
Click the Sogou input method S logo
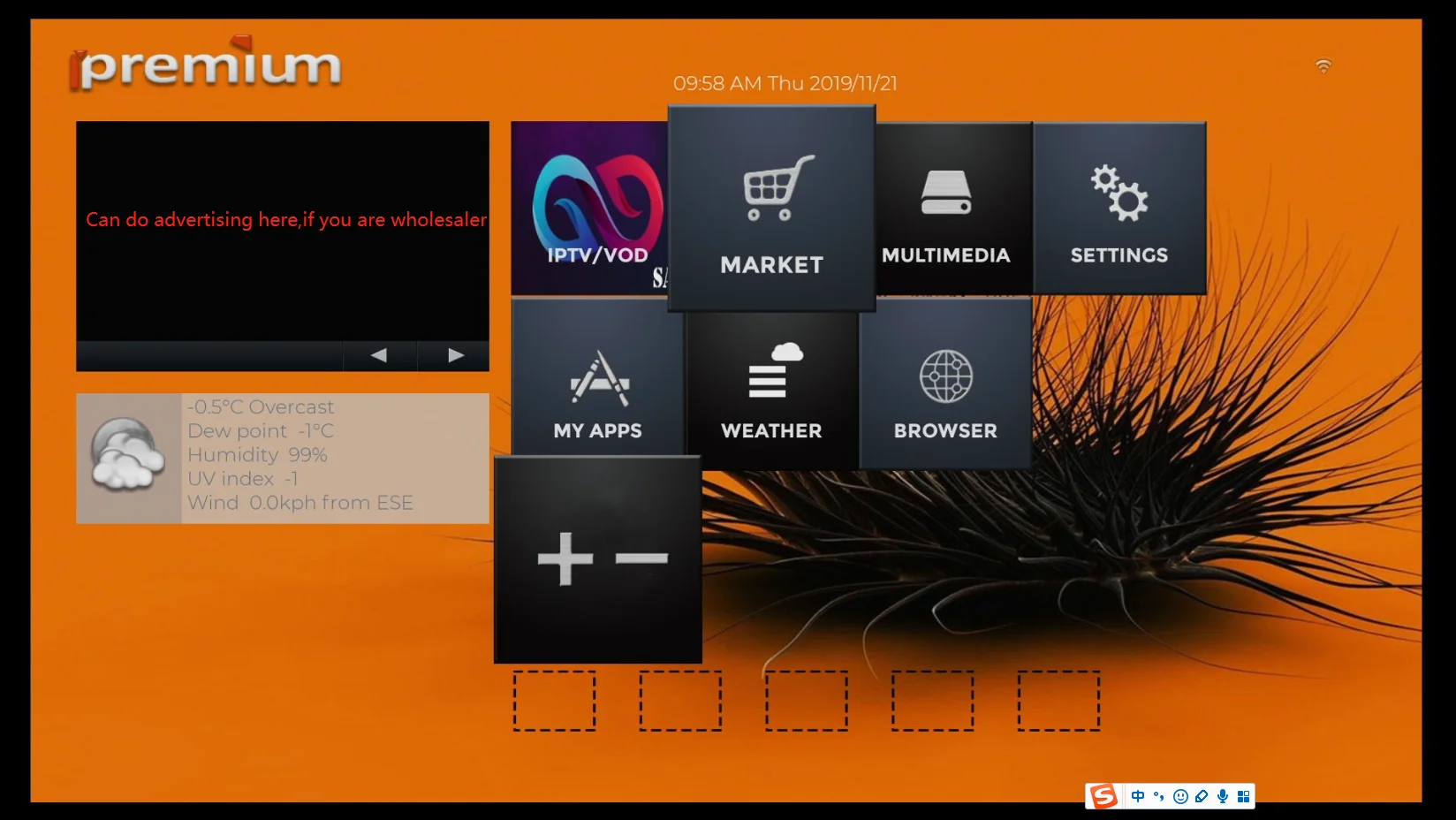point(1103,796)
